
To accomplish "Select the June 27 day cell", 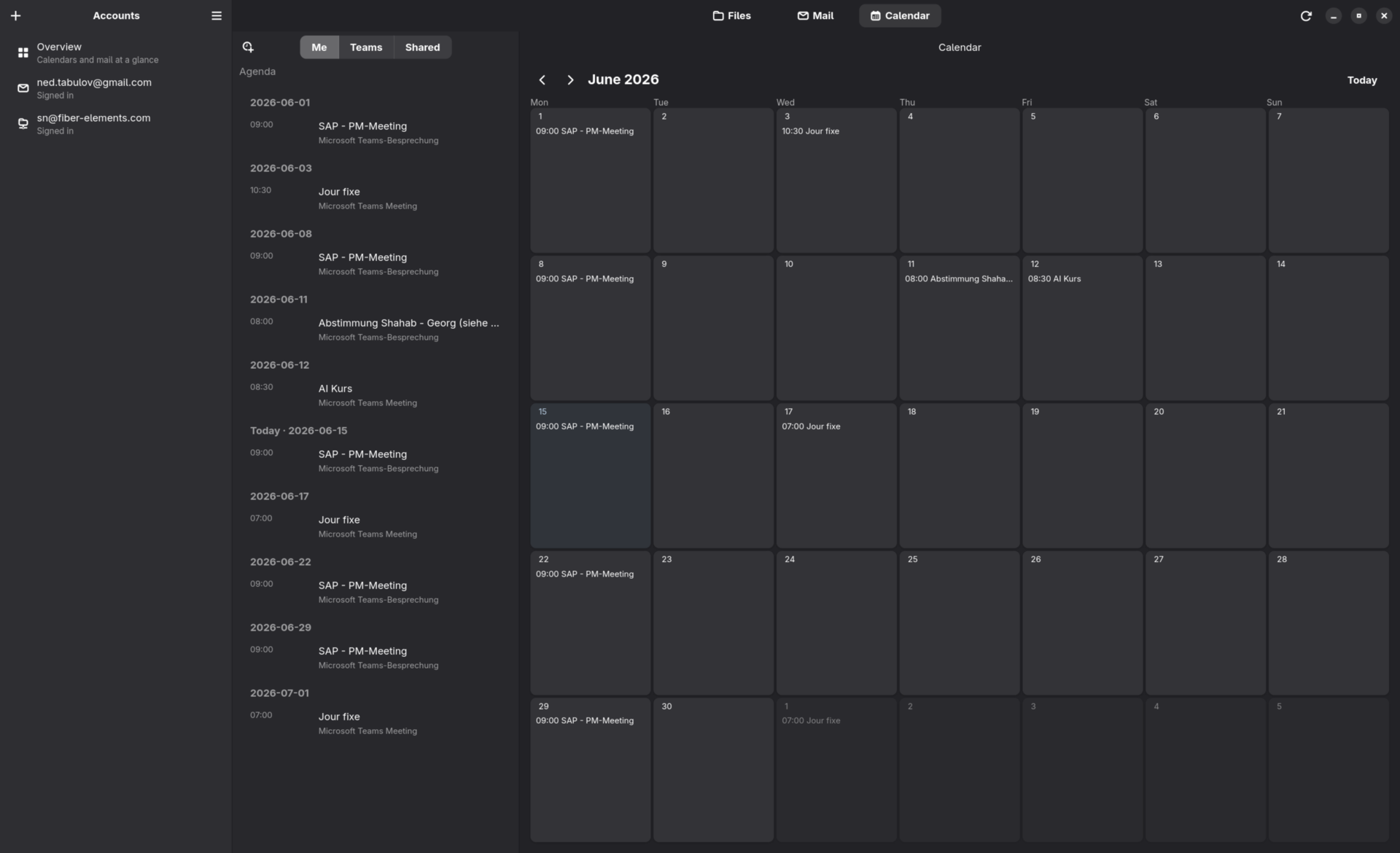I will 1205,623.
